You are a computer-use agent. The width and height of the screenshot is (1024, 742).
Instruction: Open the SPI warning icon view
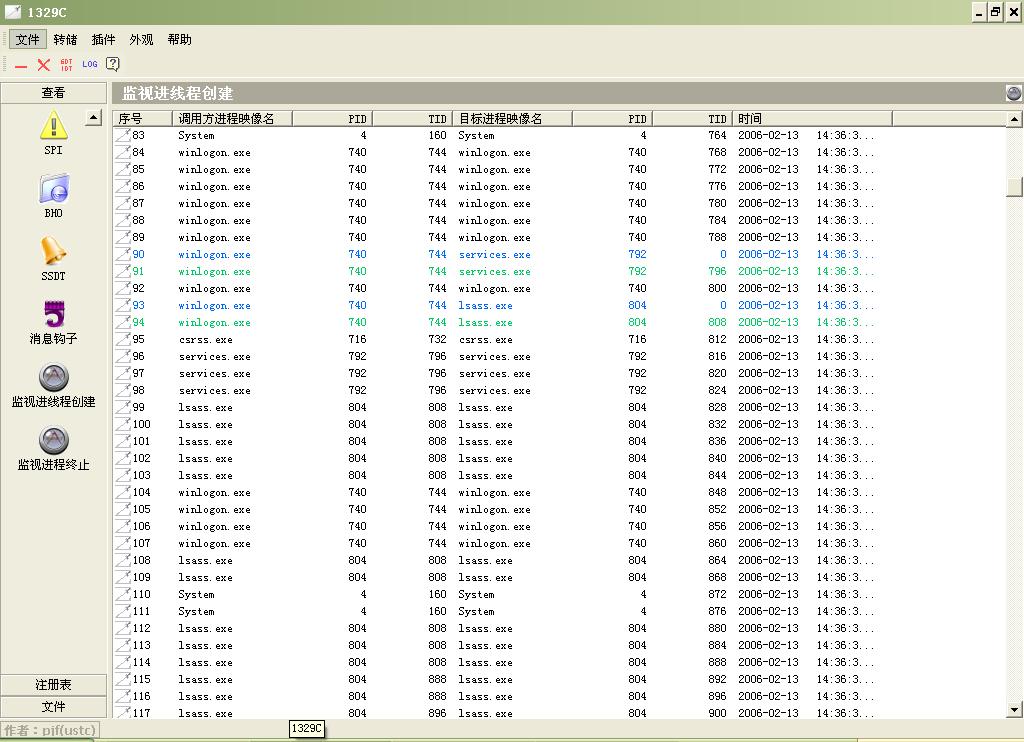pyautogui.click(x=53, y=127)
